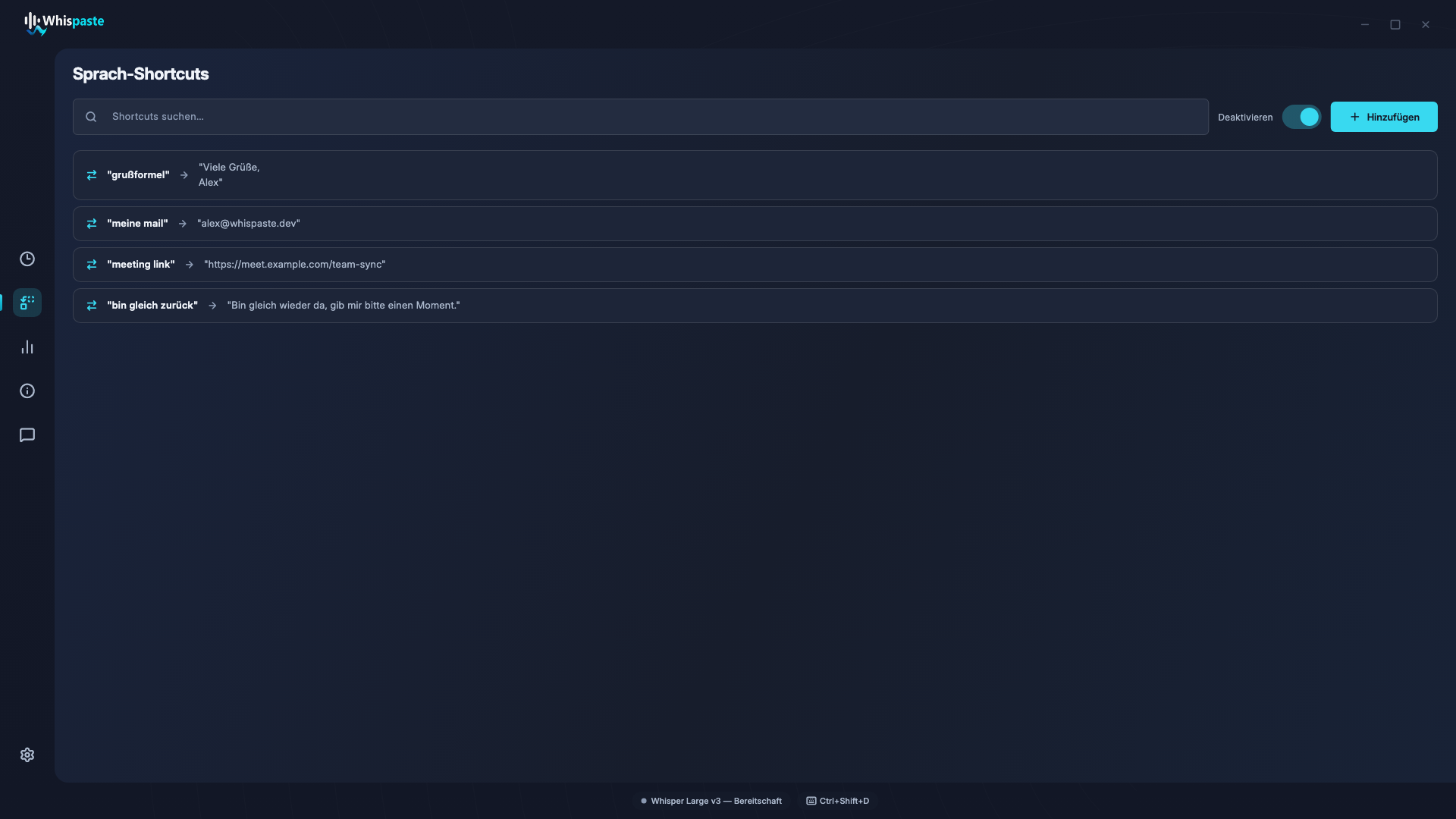The height and width of the screenshot is (819, 1456).
Task: Maximize the Whispaste window
Action: coord(1395,24)
